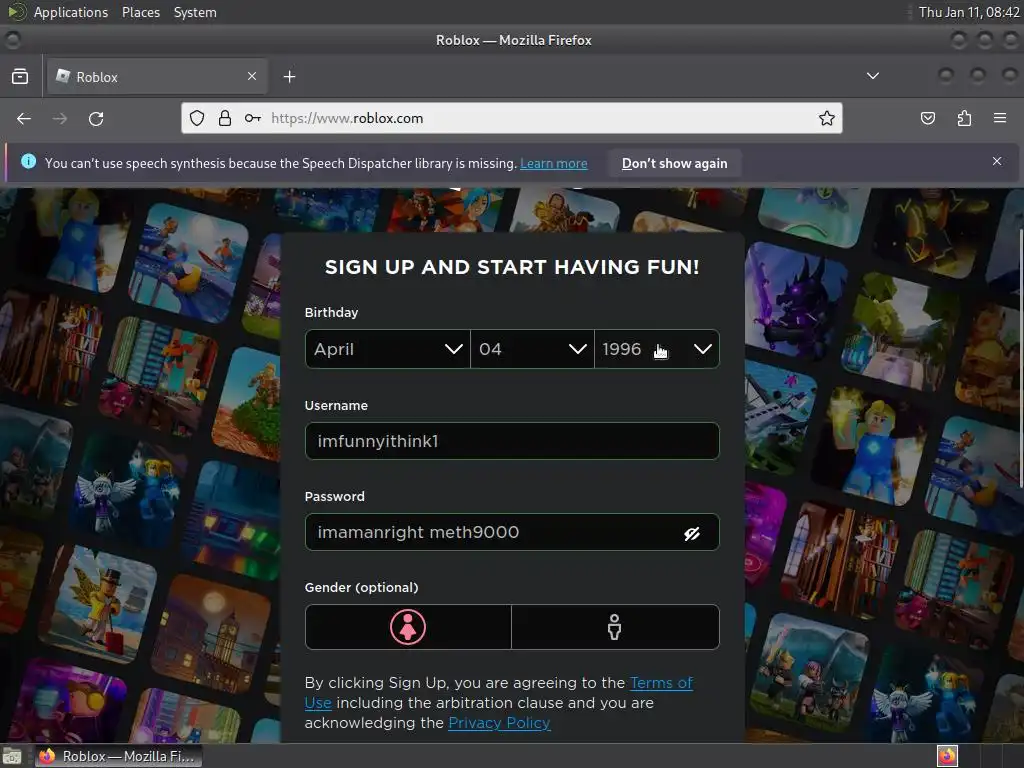Image resolution: width=1024 pixels, height=768 pixels.
Task: Click the Firefox tray icon at bottom right
Action: pos(948,756)
